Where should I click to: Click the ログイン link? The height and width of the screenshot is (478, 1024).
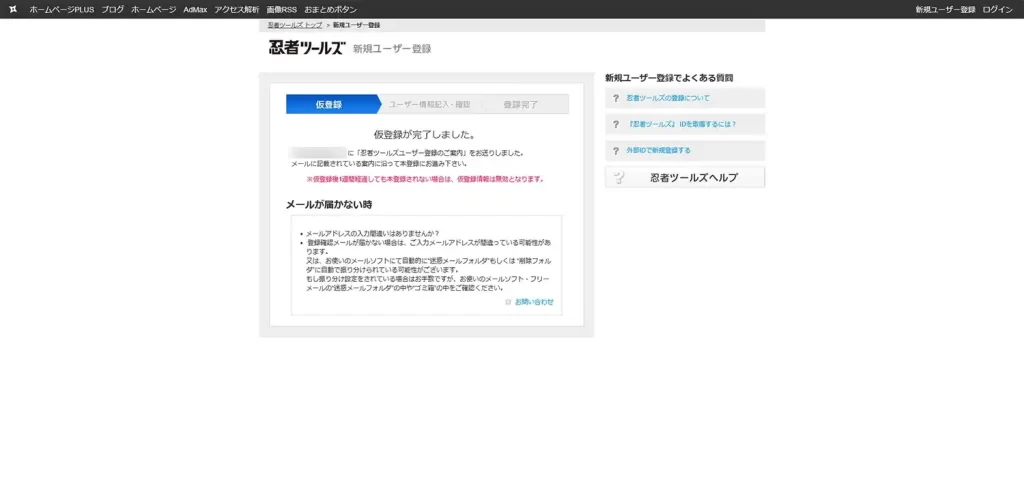tap(997, 9)
